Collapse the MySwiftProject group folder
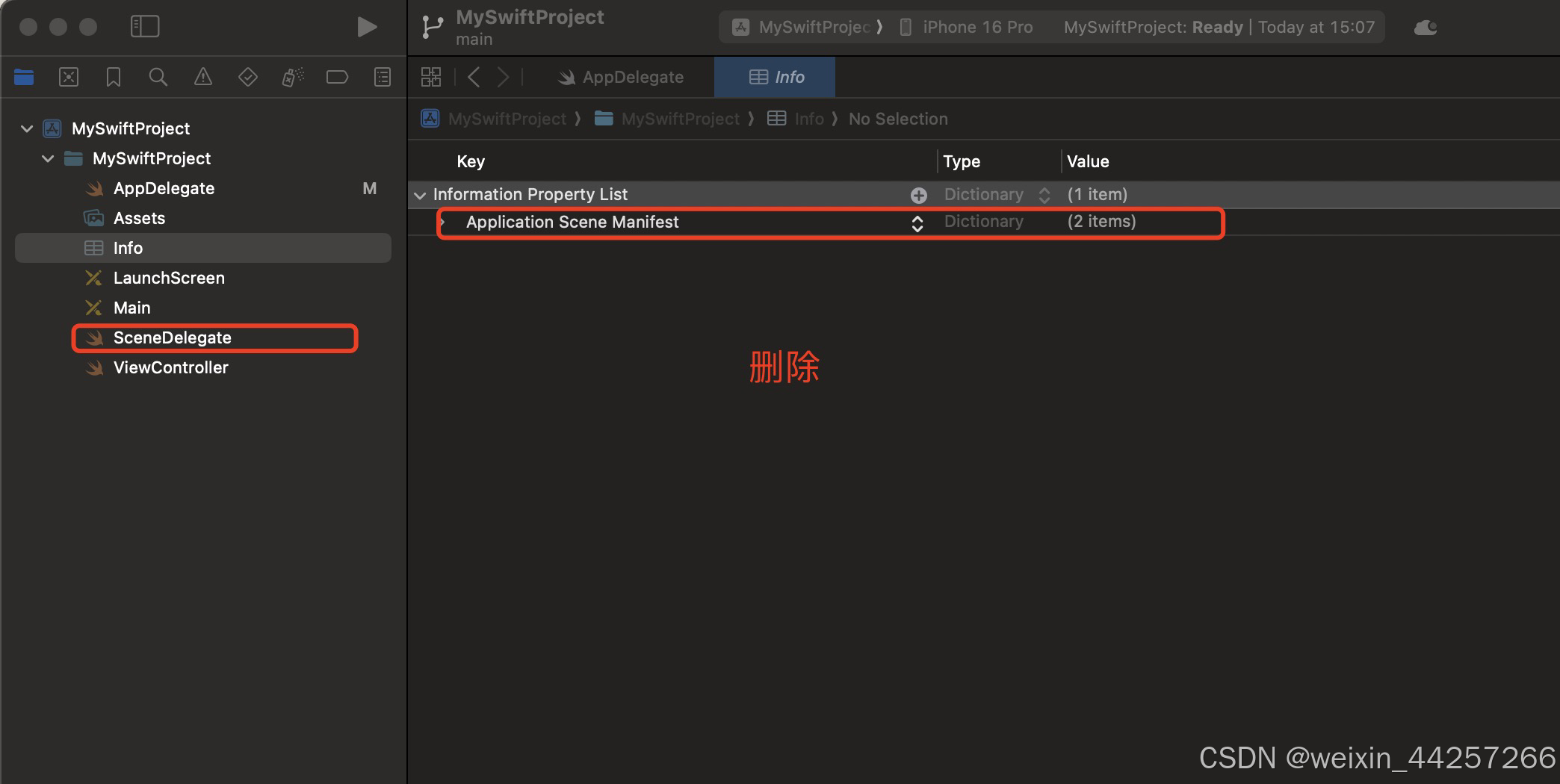 click(47, 158)
